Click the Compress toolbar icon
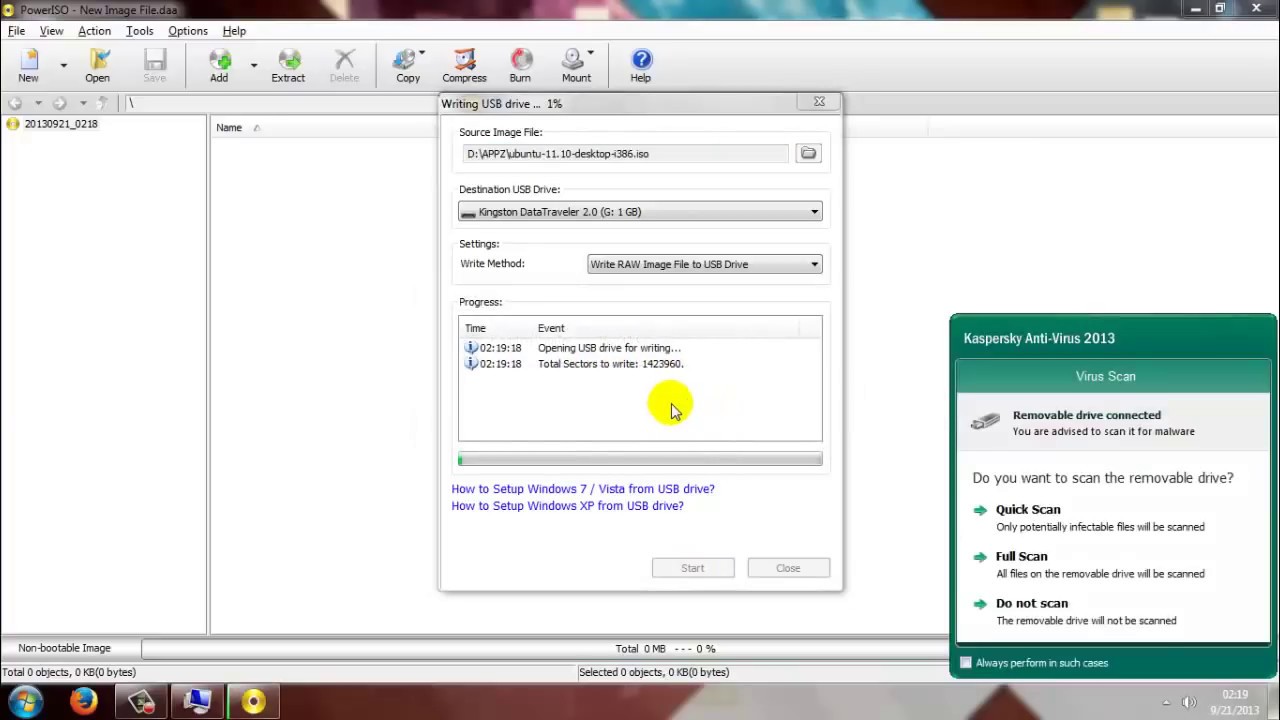1280x720 pixels. [x=464, y=66]
